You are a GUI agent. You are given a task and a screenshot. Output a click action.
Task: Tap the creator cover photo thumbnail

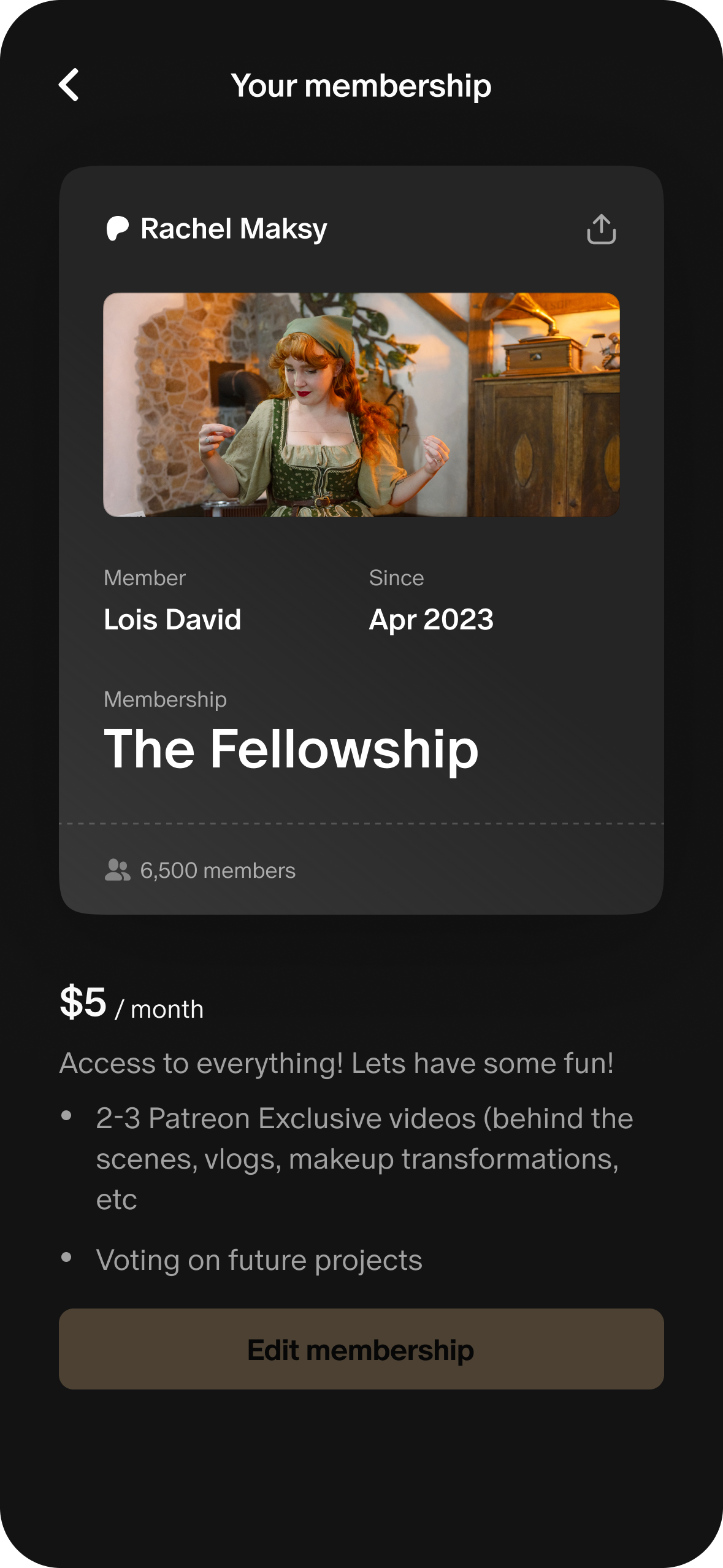click(x=361, y=405)
